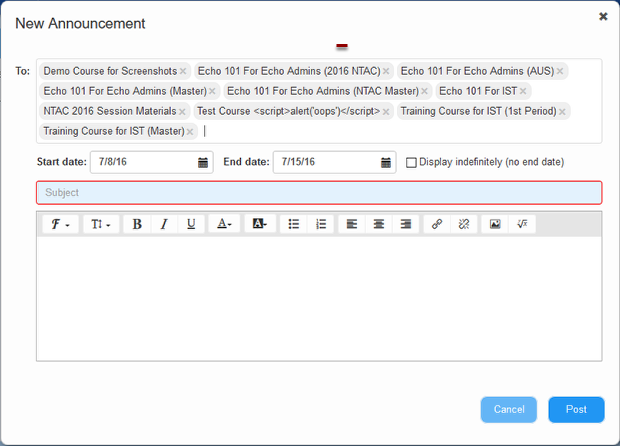Insert image into announcement
This screenshot has height=446, width=620.
pos(495,224)
